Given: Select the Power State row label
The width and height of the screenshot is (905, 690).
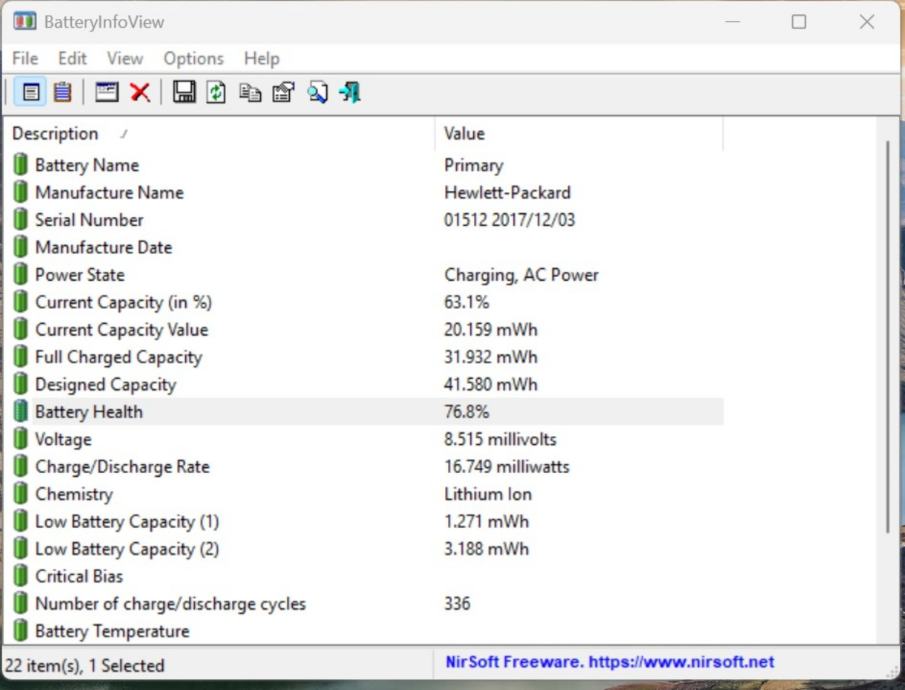Looking at the screenshot, I should 80,275.
